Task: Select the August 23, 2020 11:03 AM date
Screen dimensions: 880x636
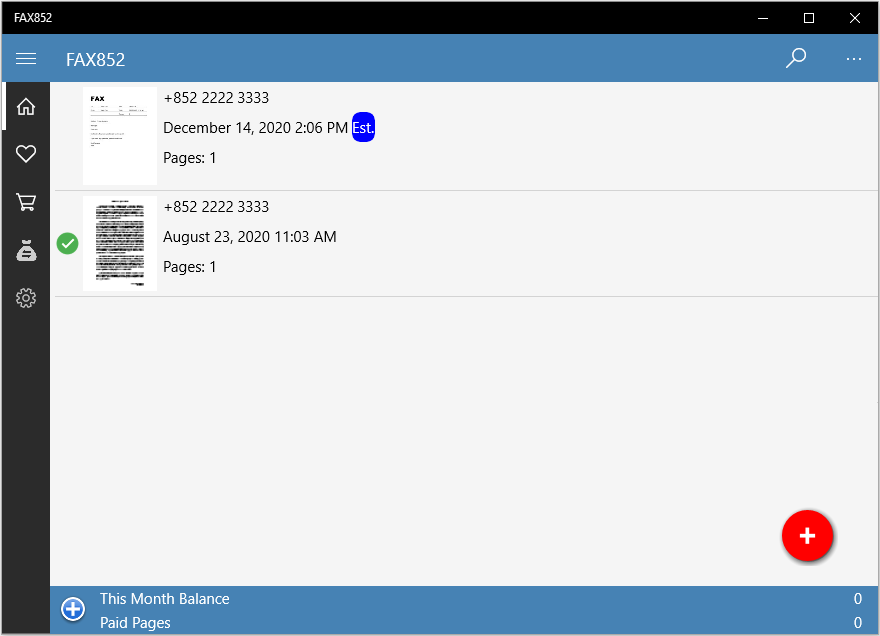Action: (250, 237)
